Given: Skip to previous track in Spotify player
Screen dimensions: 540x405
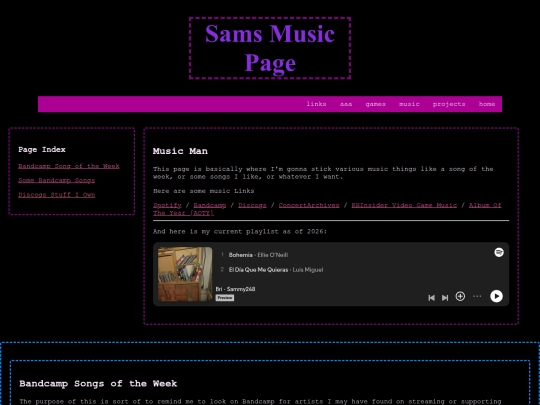Looking at the screenshot, I should [x=431, y=298].
